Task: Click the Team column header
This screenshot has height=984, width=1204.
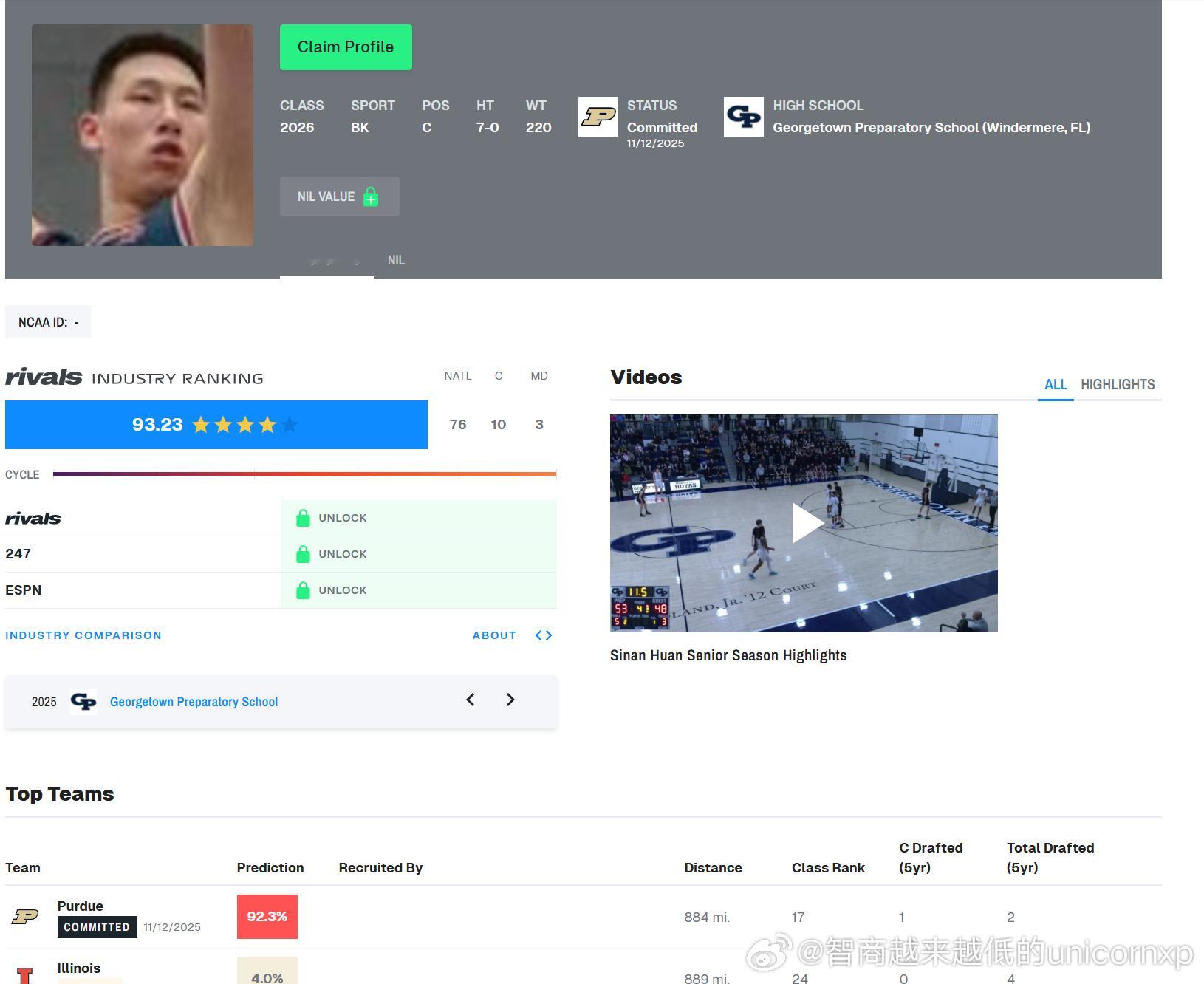Action: 23,868
